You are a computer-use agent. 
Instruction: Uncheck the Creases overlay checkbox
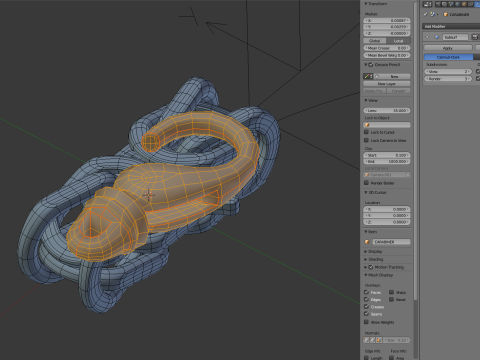pos(366,307)
